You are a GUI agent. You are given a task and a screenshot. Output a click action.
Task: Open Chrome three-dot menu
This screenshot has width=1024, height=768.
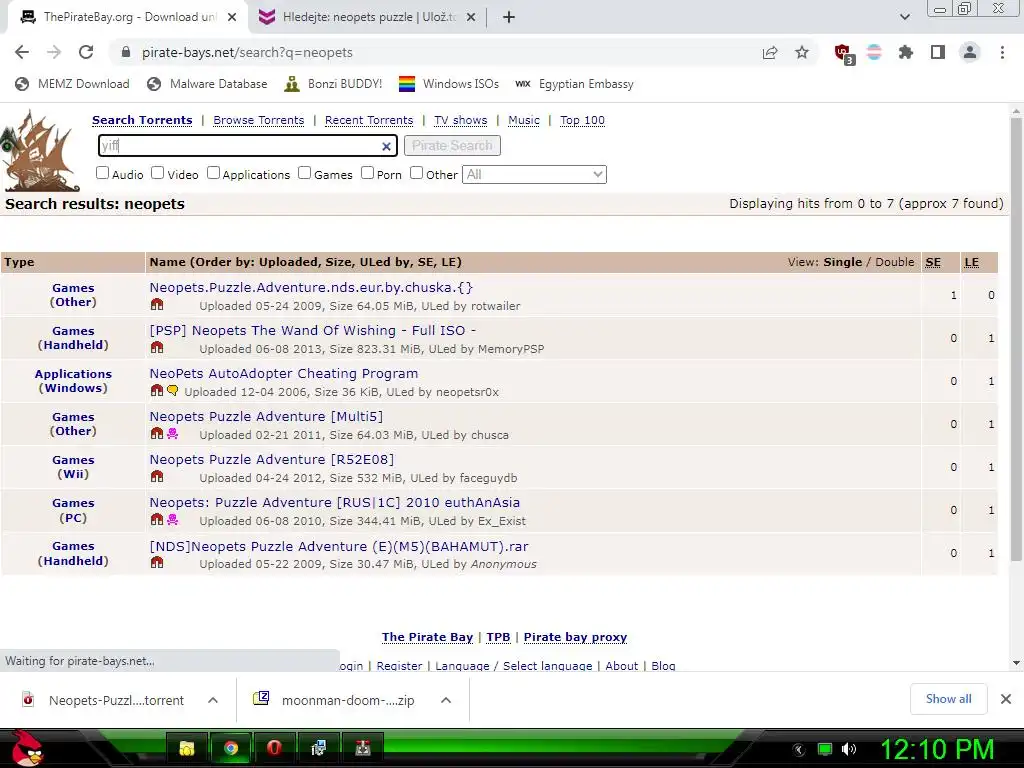1002,52
